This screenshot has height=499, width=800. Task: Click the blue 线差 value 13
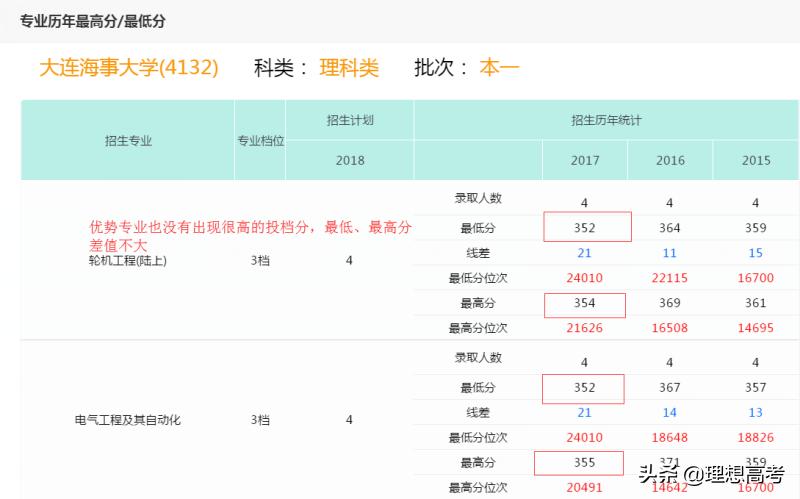(x=756, y=412)
